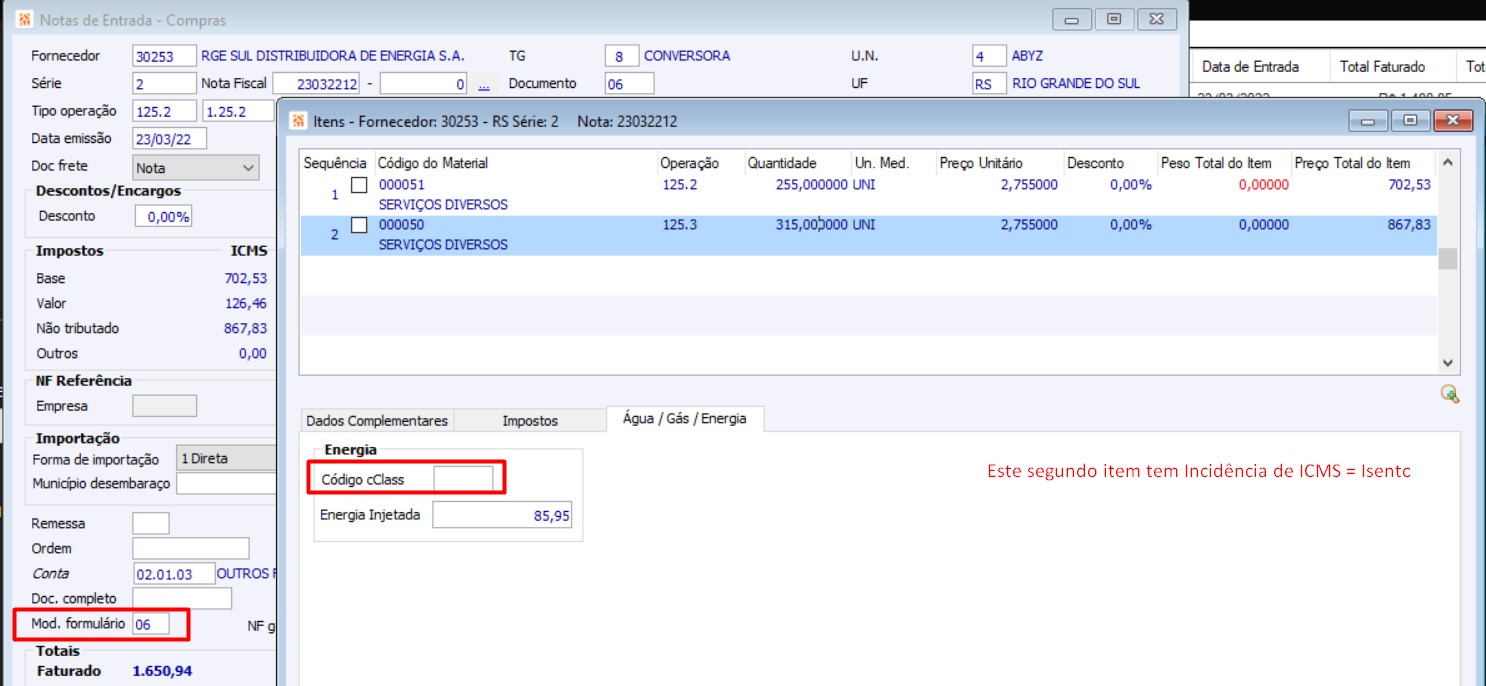Click the app icon in the Itens window title bar
Viewport: 1486px width, 686px height.
pos(298,121)
